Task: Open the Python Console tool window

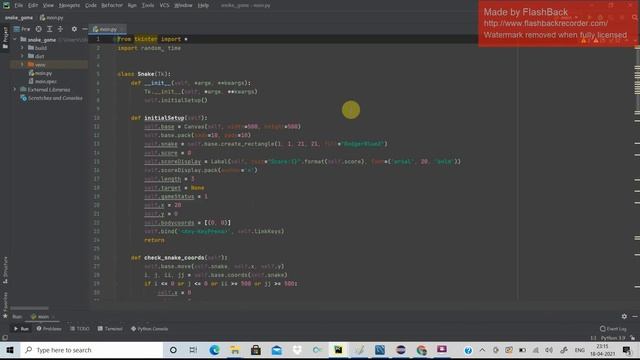Action: coord(149,329)
